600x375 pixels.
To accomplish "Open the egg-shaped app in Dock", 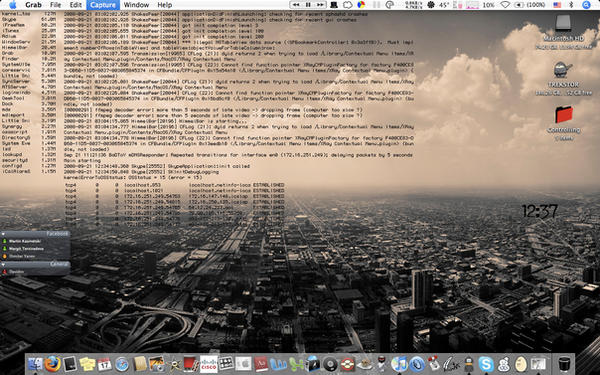I will coord(521,364).
